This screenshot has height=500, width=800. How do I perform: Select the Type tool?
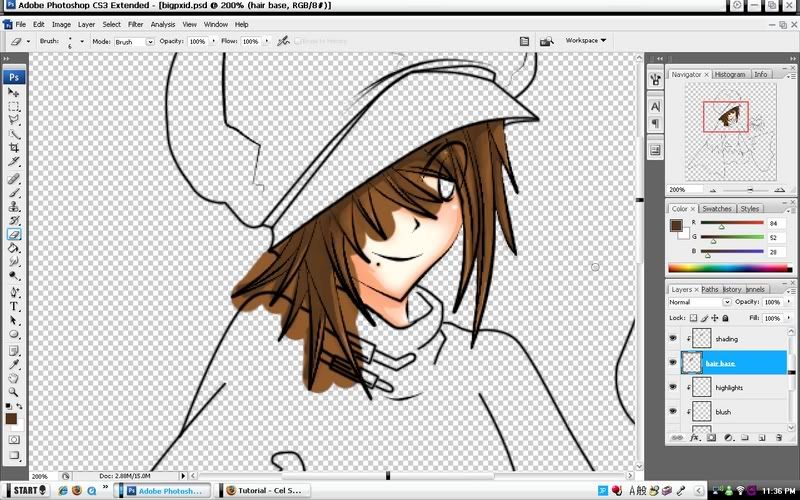click(13, 307)
